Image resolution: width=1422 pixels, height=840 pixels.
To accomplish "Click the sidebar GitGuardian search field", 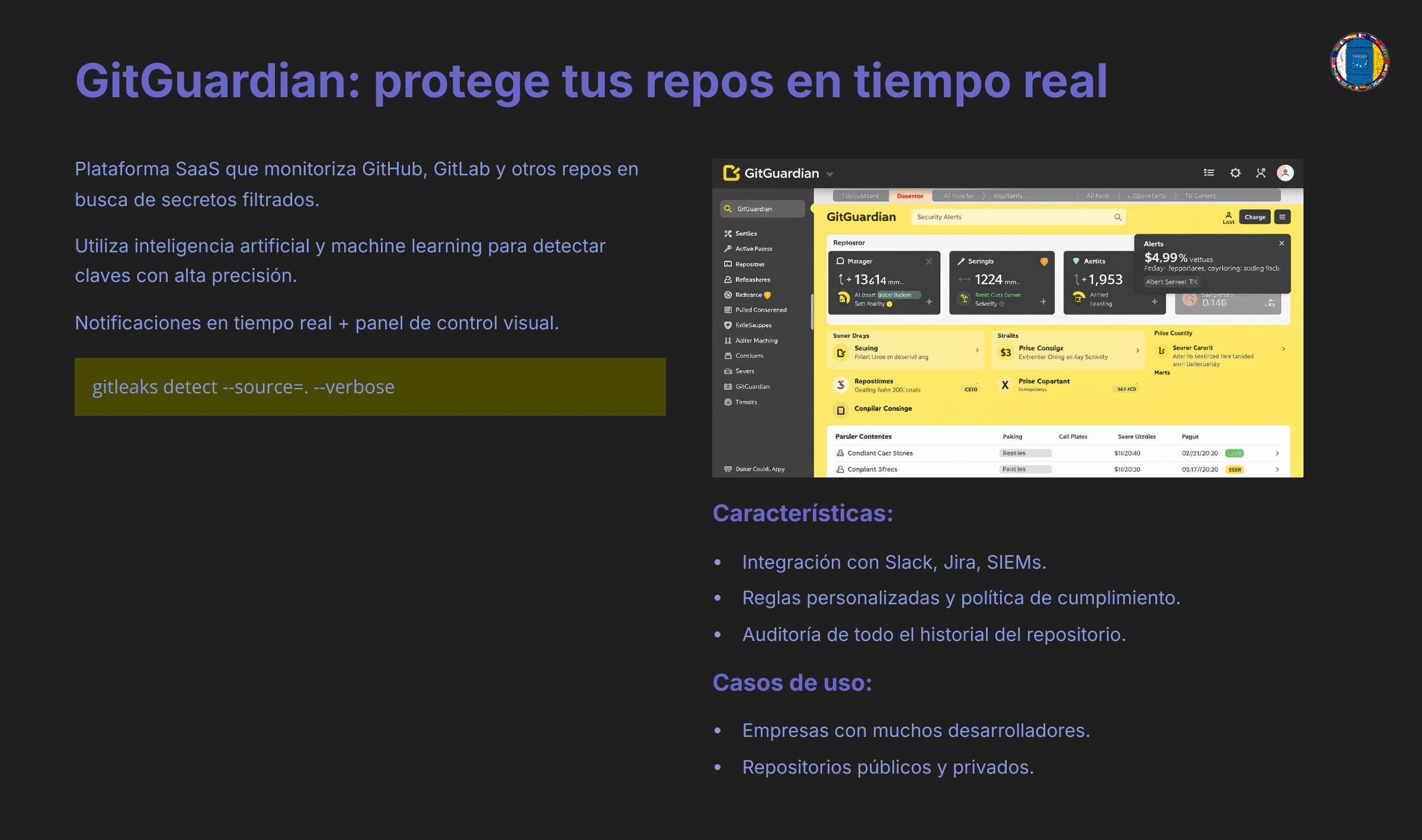I will pyautogui.click(x=763, y=209).
